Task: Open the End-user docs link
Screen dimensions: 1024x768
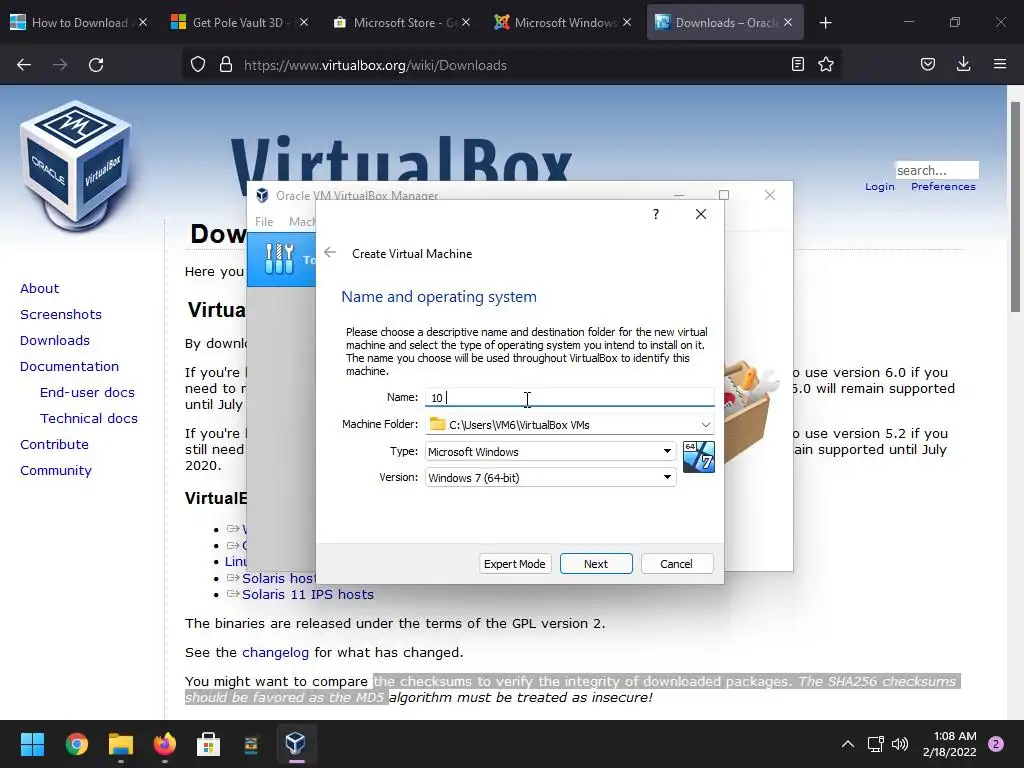Action: click(x=87, y=392)
